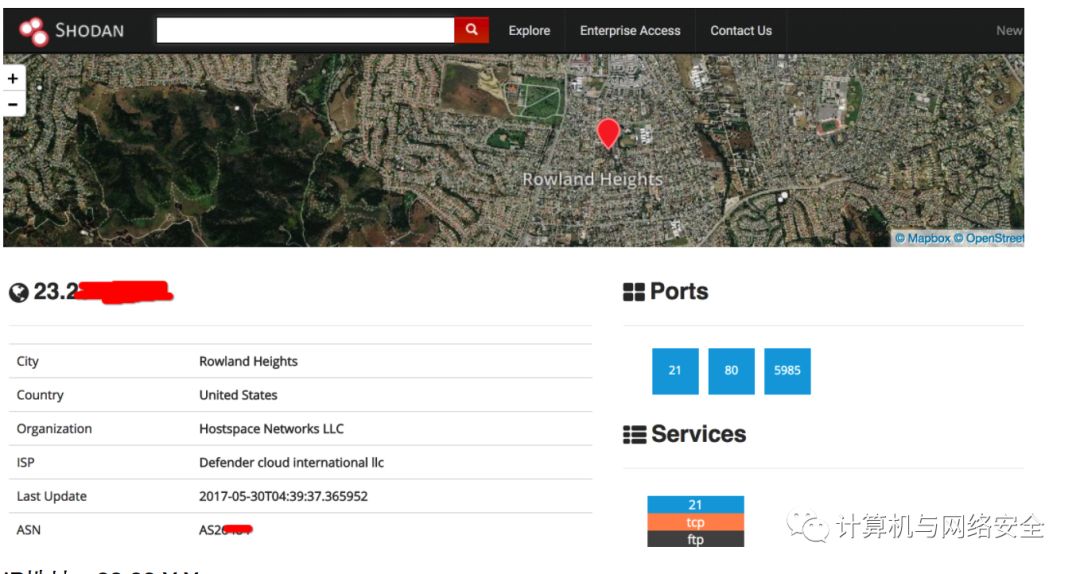
Task: Click inside the Shodan search field
Action: 305,31
